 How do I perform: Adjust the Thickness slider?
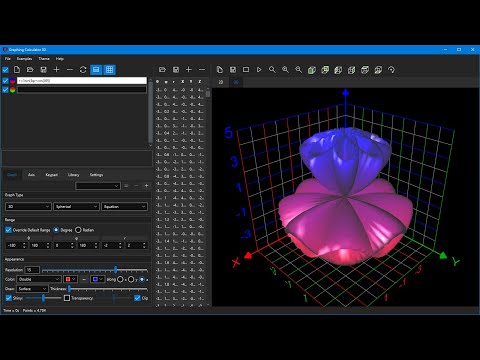pyautogui.click(x=108, y=289)
